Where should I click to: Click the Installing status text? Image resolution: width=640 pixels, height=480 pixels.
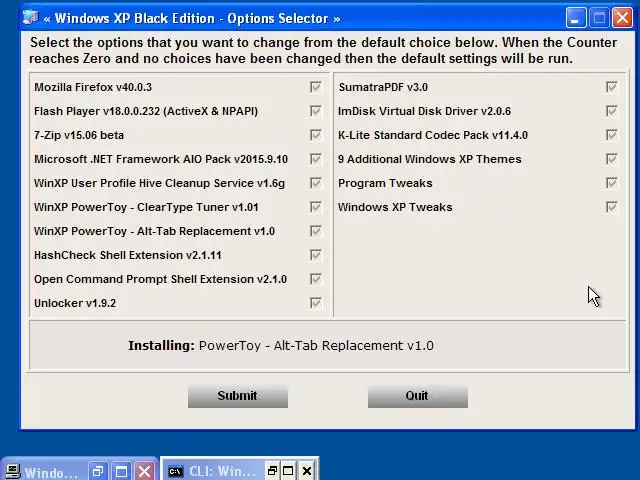pos(281,346)
